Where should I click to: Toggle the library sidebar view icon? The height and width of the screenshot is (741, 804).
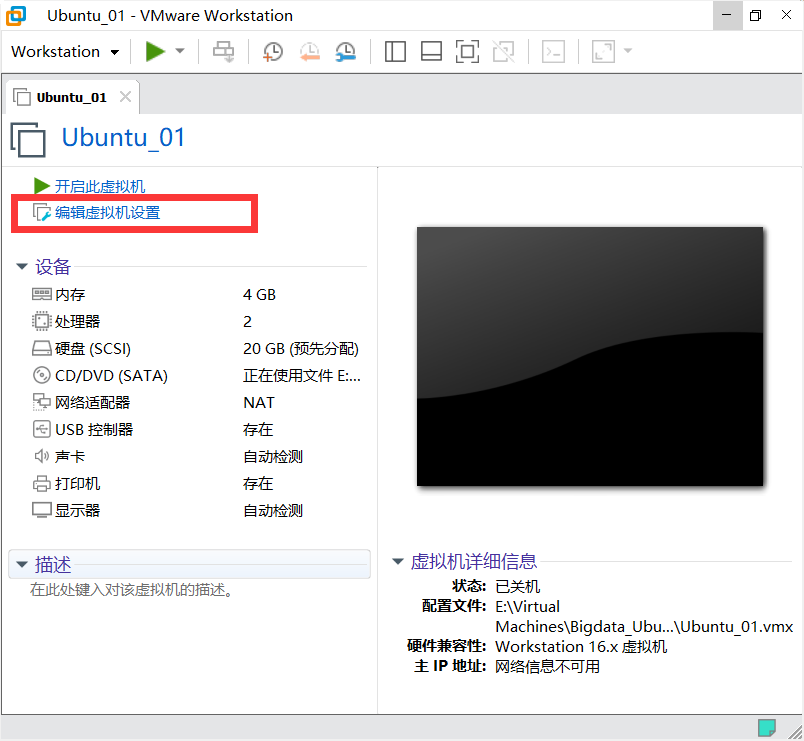click(x=395, y=51)
